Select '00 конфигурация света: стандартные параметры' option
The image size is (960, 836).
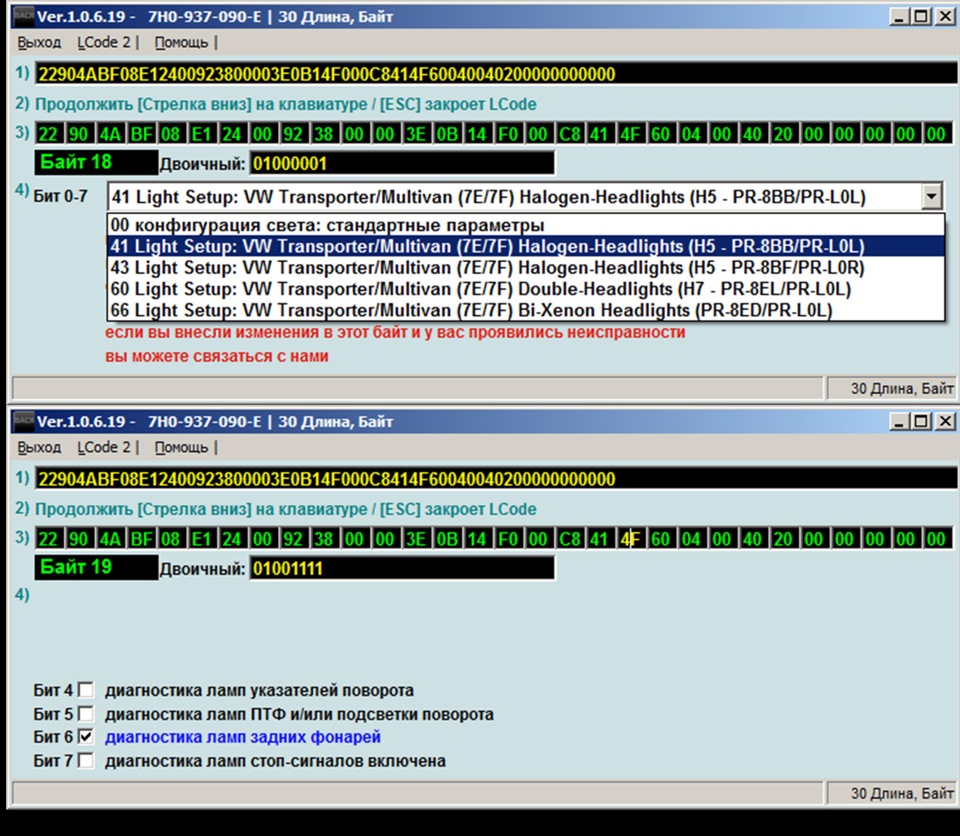click(525, 225)
